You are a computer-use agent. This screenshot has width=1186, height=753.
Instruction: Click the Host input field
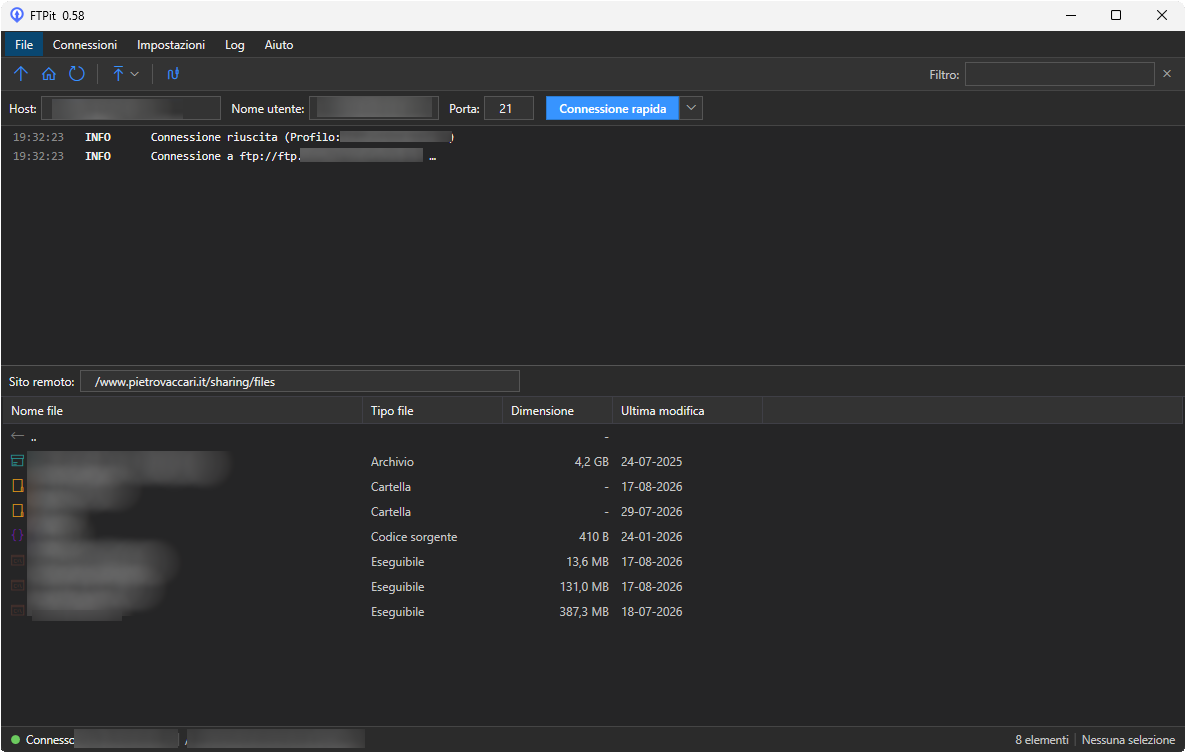[x=131, y=108]
